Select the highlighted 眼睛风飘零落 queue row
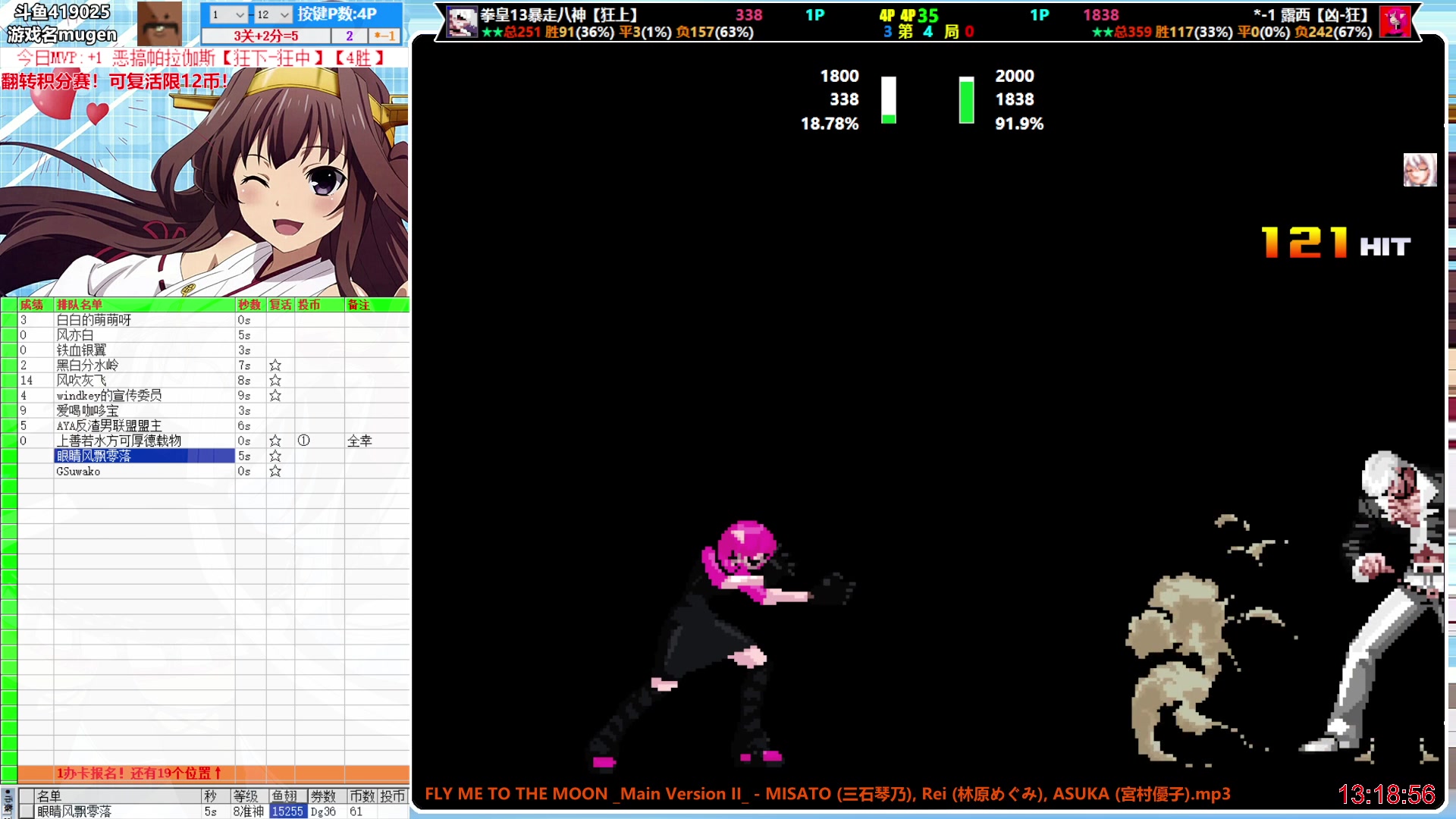Screen dimensions: 1456x819 [x=145, y=456]
